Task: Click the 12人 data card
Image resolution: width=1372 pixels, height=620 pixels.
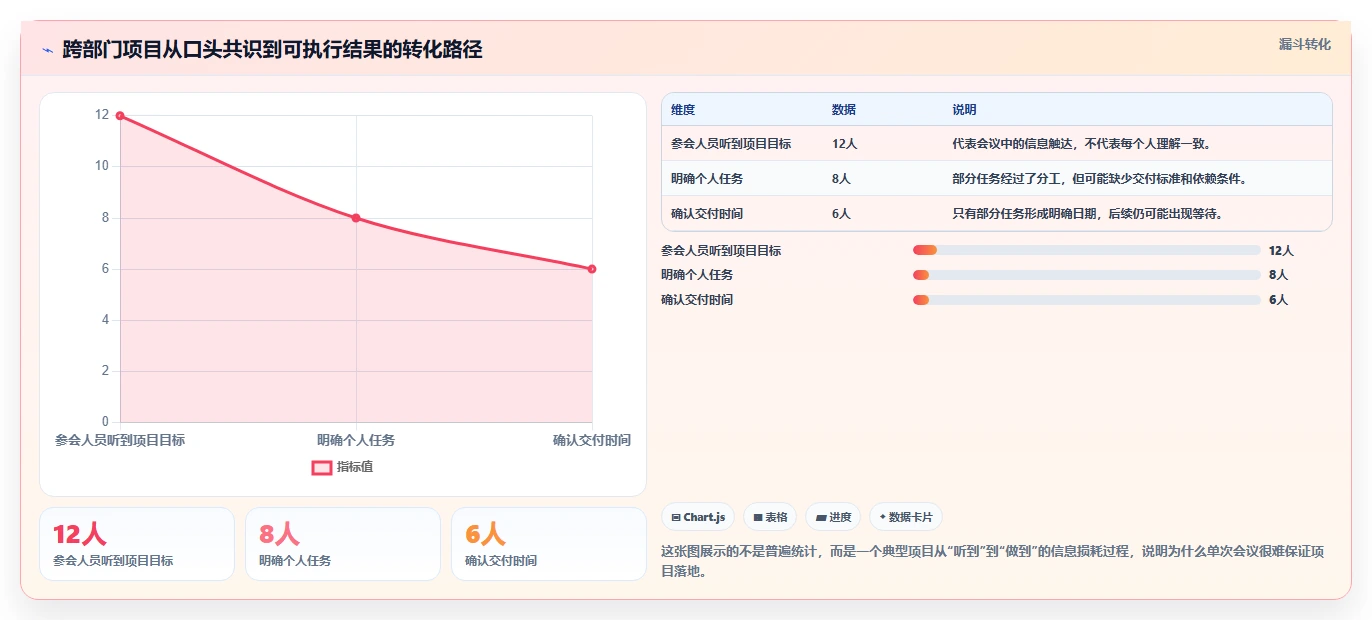Action: [x=137, y=544]
